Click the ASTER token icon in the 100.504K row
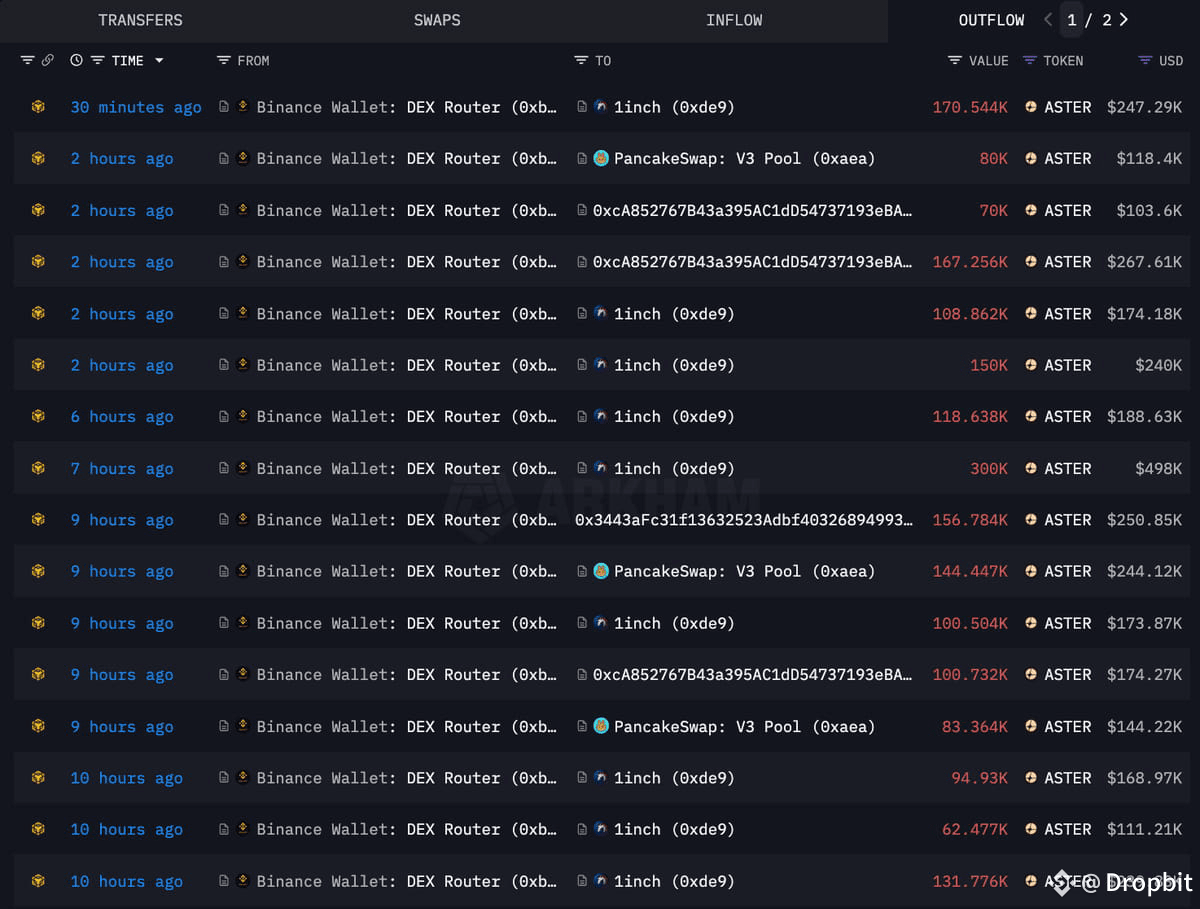This screenshot has height=909, width=1200. coord(1031,622)
